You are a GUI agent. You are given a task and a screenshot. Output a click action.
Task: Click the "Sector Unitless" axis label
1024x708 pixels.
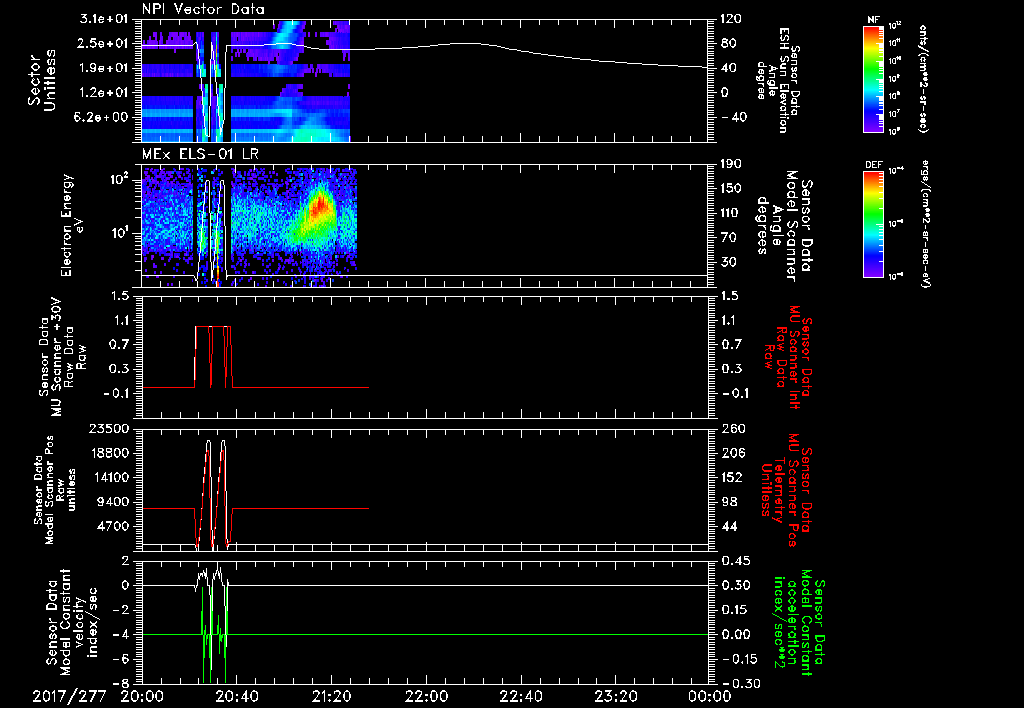click(x=42, y=81)
